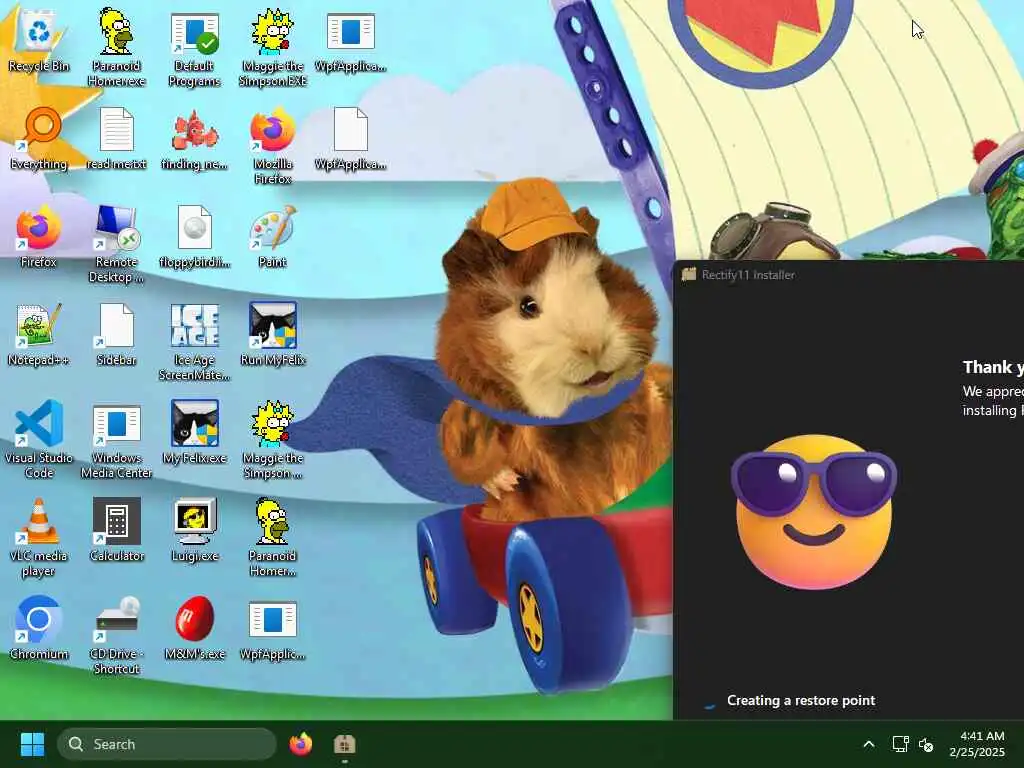Click the Rectify11 Installer title bar text
The width and height of the screenshot is (1024, 768).
pyautogui.click(x=748, y=275)
